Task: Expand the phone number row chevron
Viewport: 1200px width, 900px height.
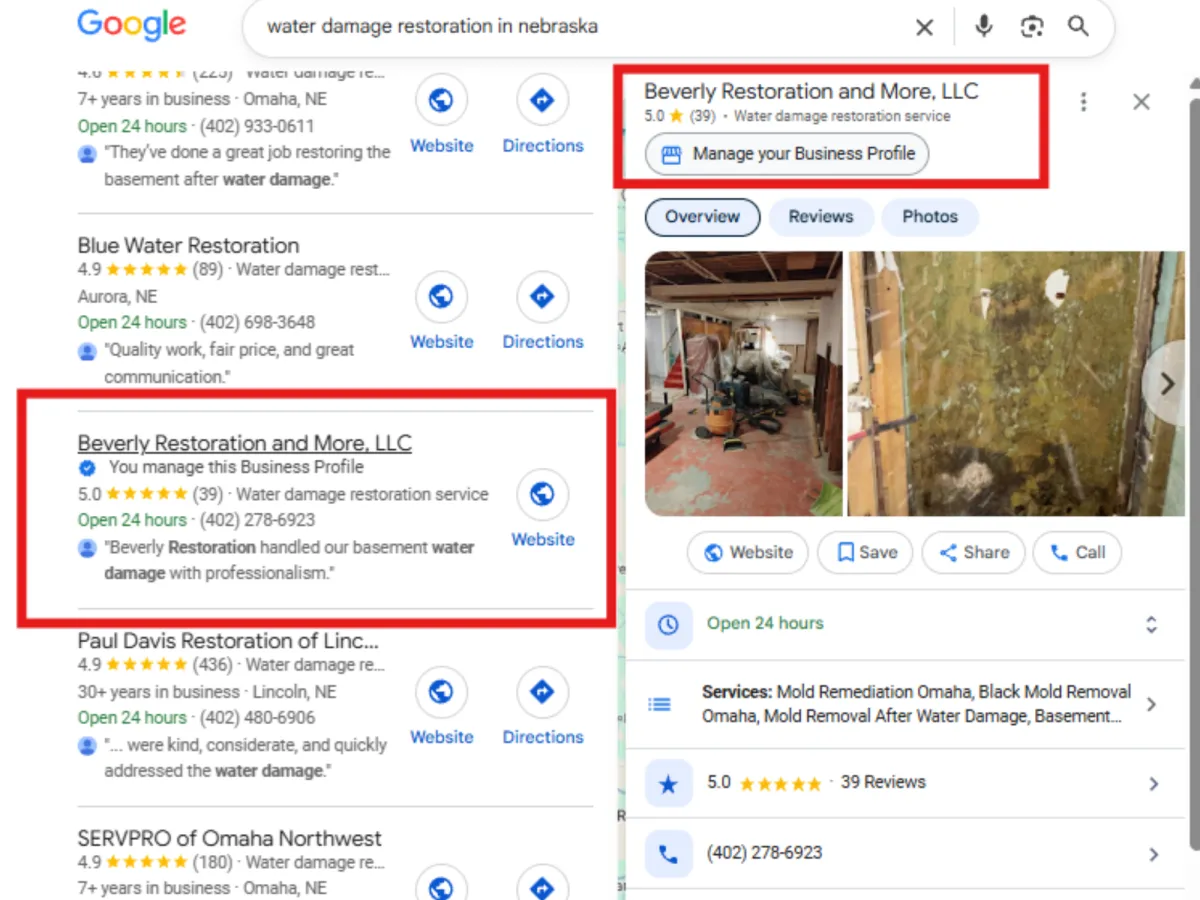Action: click(1153, 854)
